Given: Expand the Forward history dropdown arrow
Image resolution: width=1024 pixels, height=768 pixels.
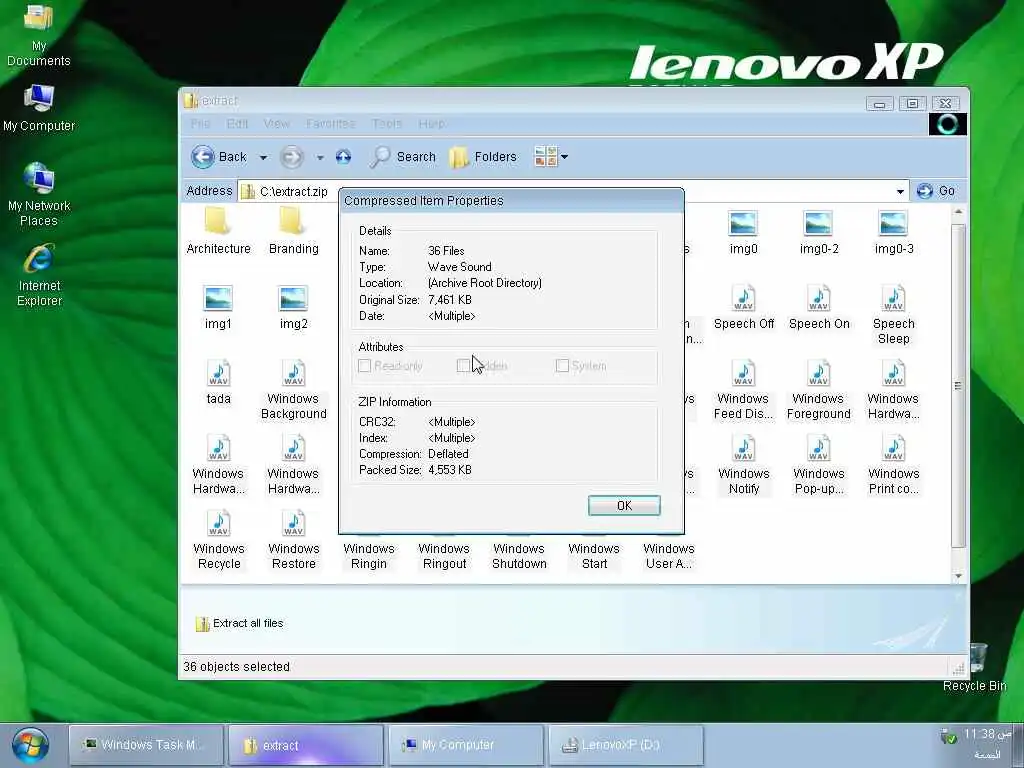Looking at the screenshot, I should [320, 157].
